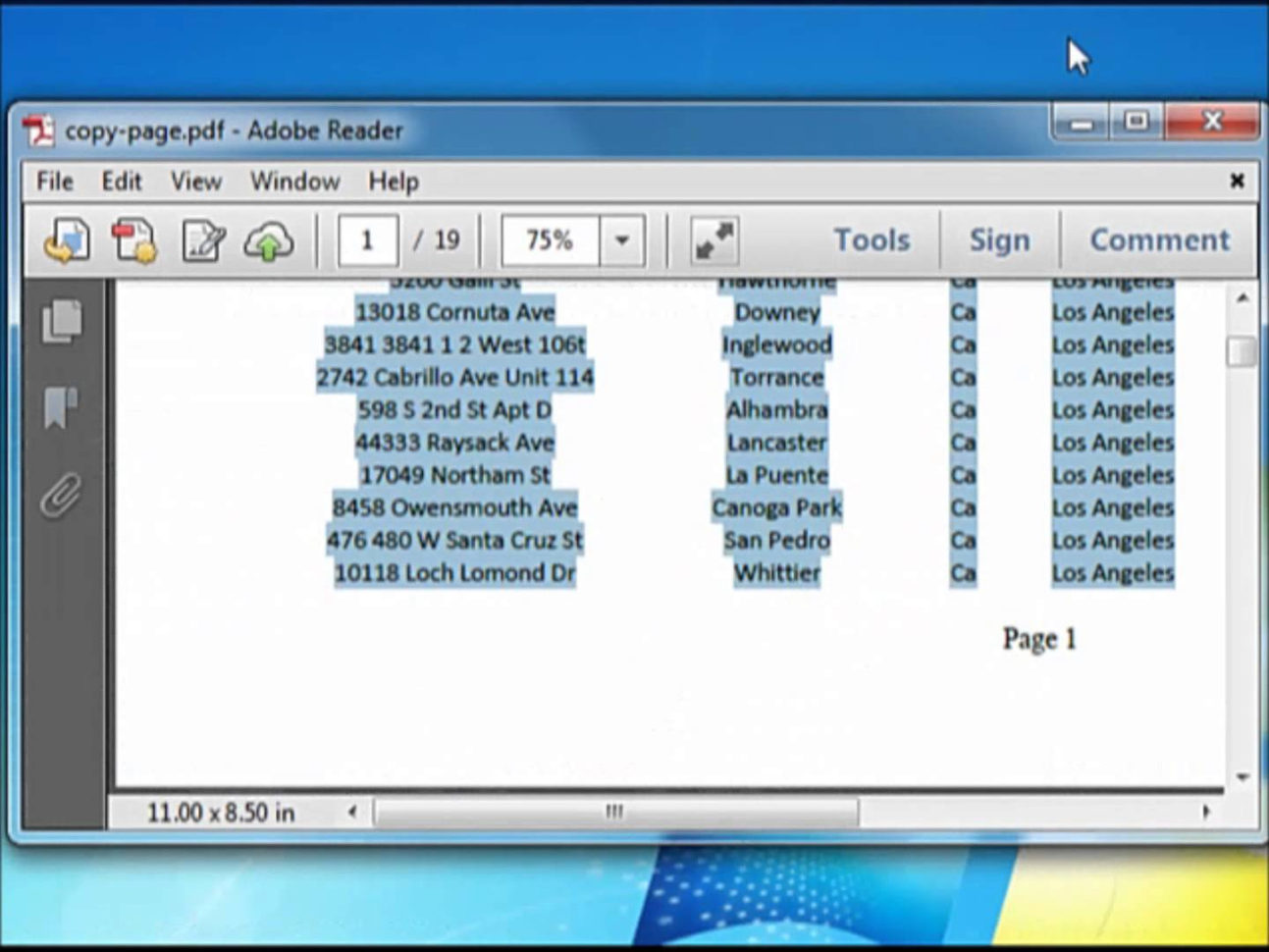
Task: Open the Help menu
Action: click(393, 182)
